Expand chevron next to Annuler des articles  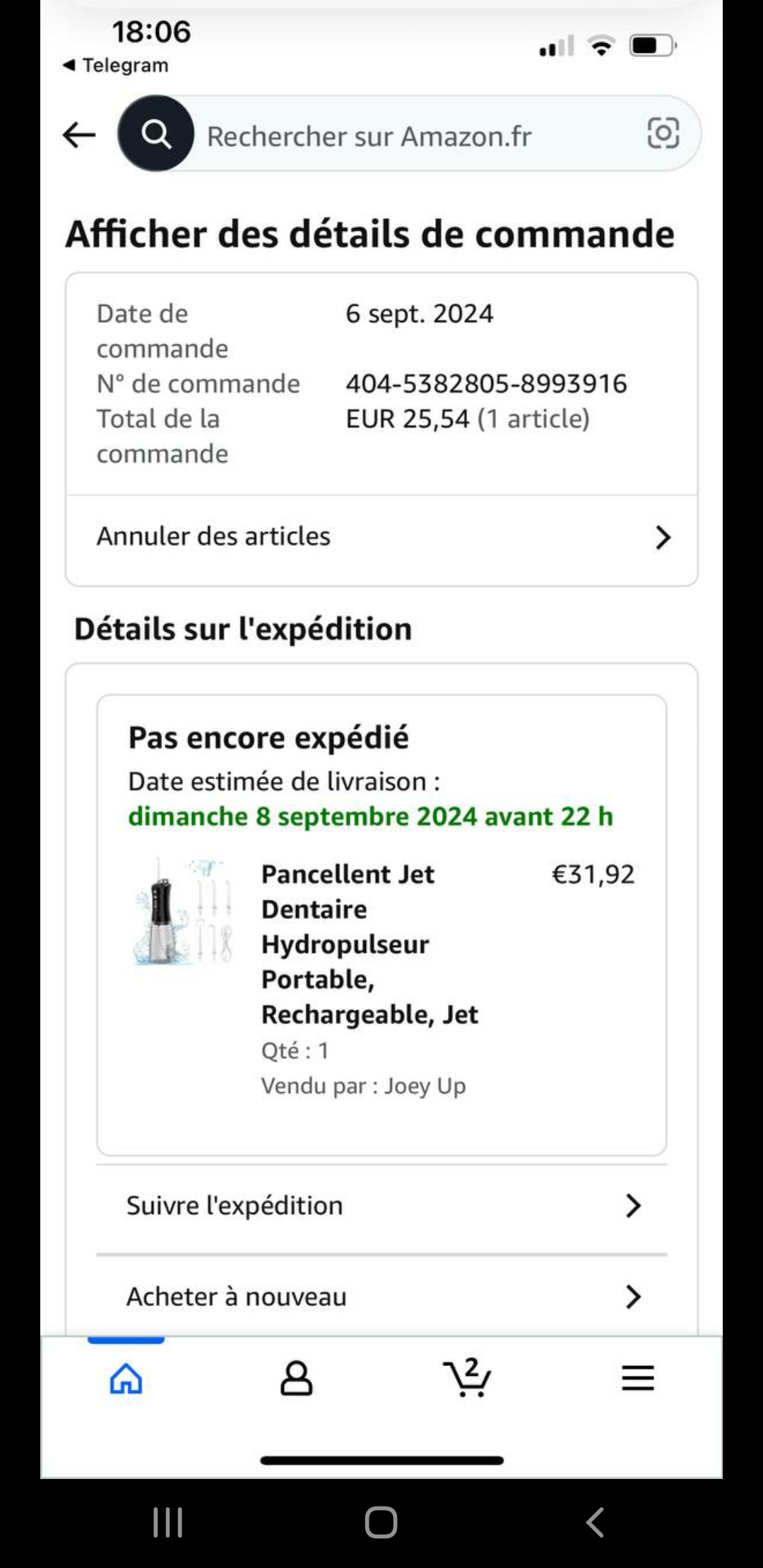pyautogui.click(x=663, y=537)
